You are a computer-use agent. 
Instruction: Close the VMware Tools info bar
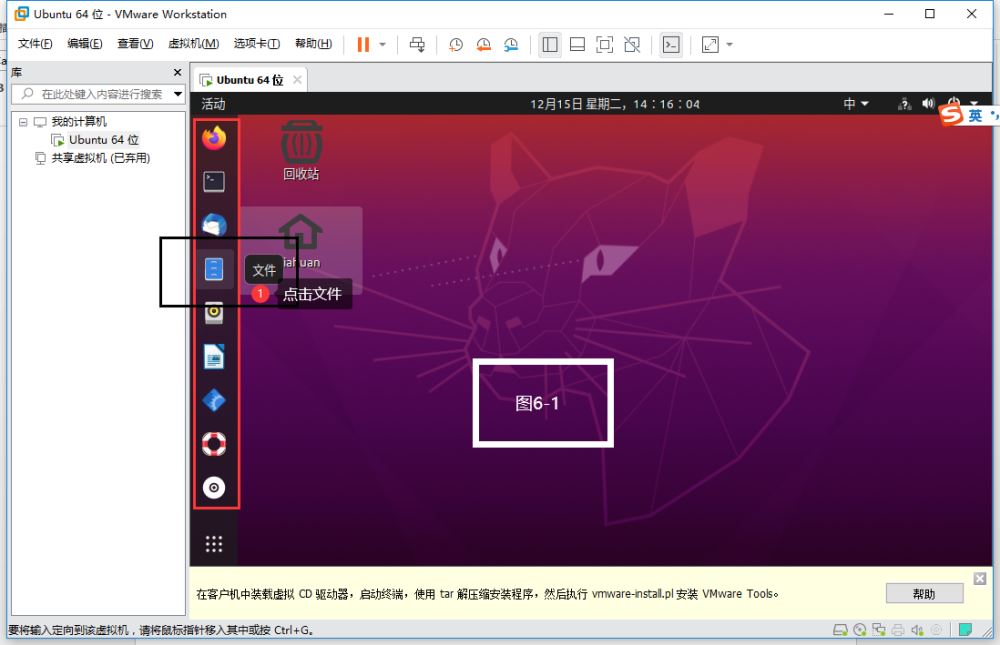[980, 579]
